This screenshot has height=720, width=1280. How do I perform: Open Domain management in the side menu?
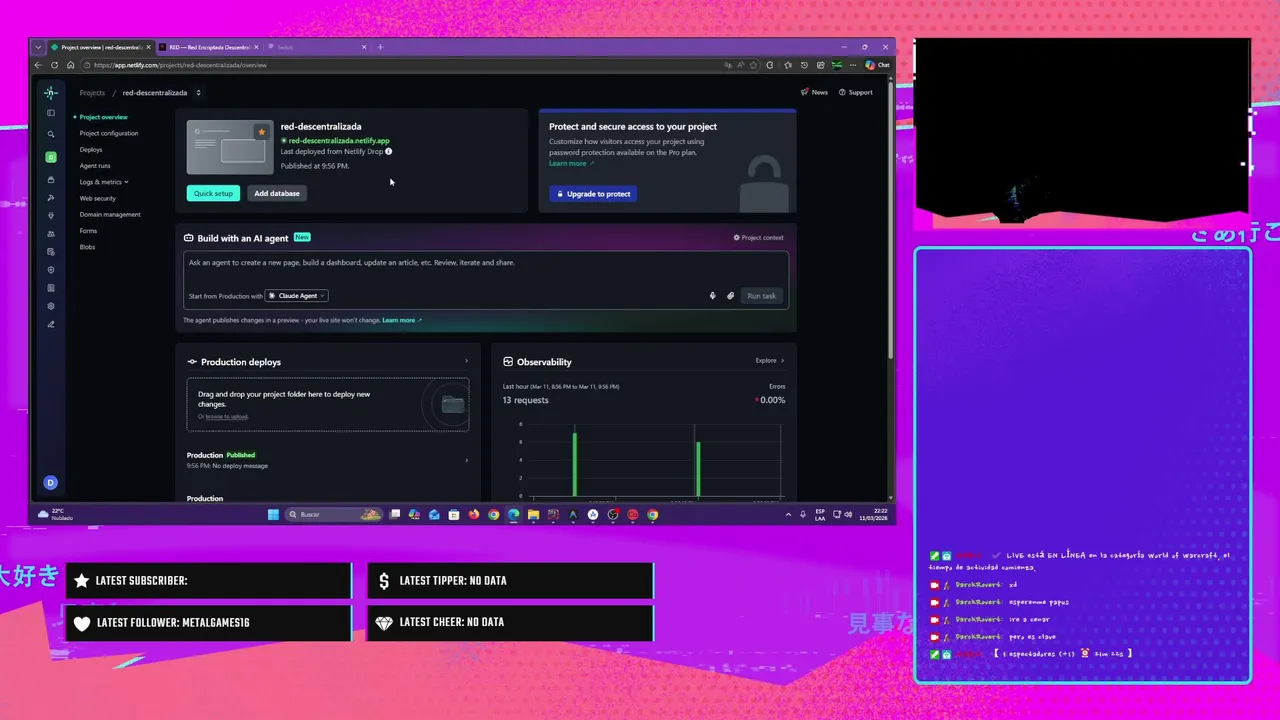[x=110, y=214]
